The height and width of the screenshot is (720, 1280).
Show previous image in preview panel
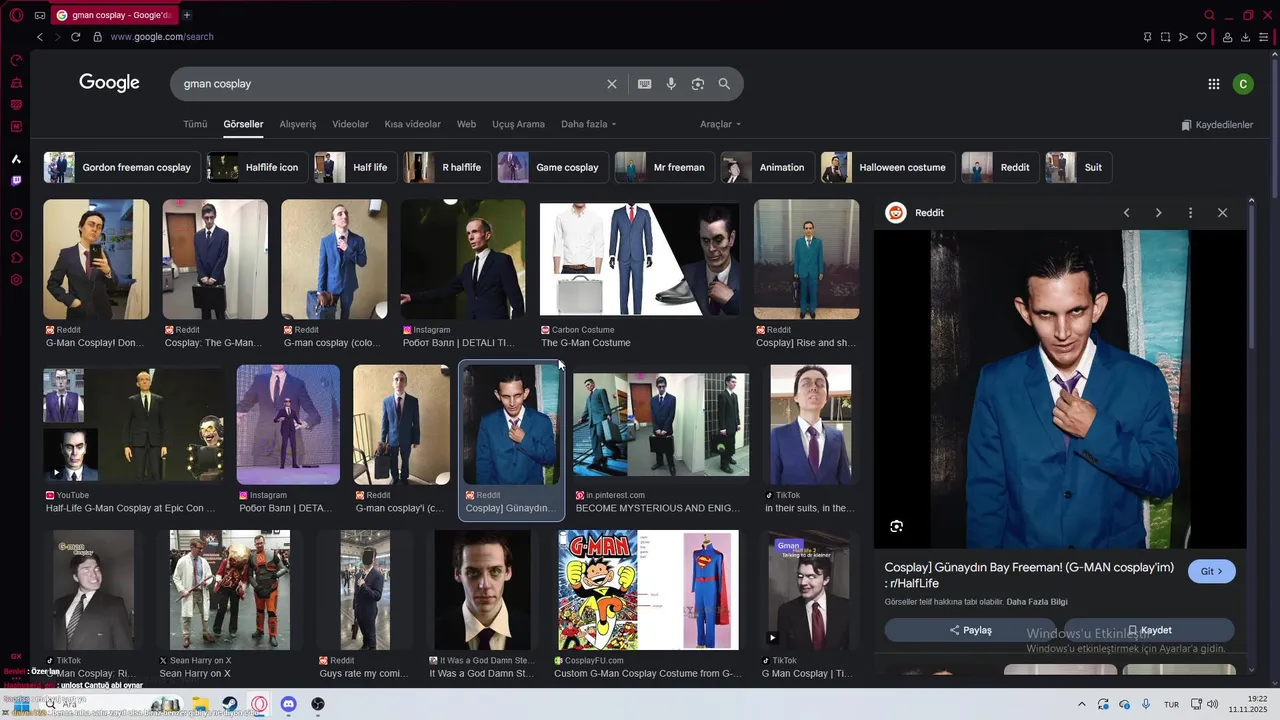pyautogui.click(x=1126, y=213)
